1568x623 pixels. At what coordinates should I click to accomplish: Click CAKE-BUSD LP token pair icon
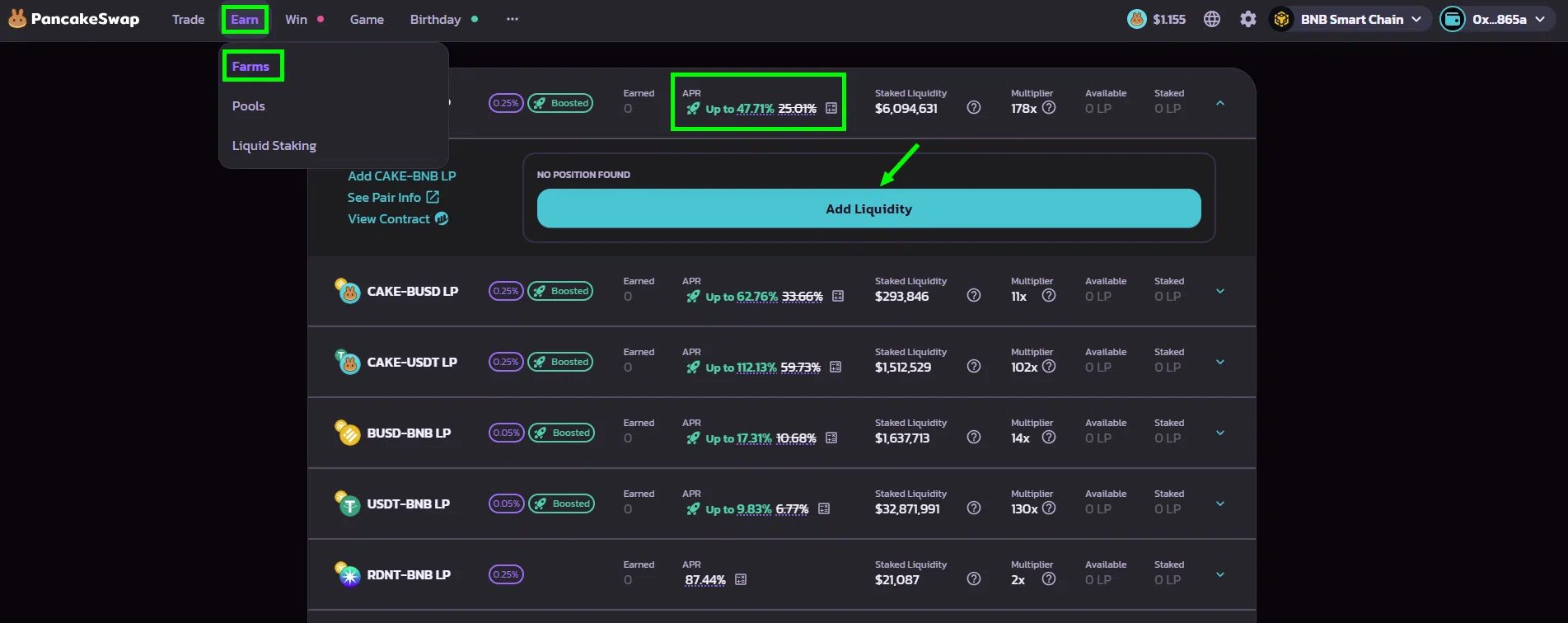pos(348,290)
